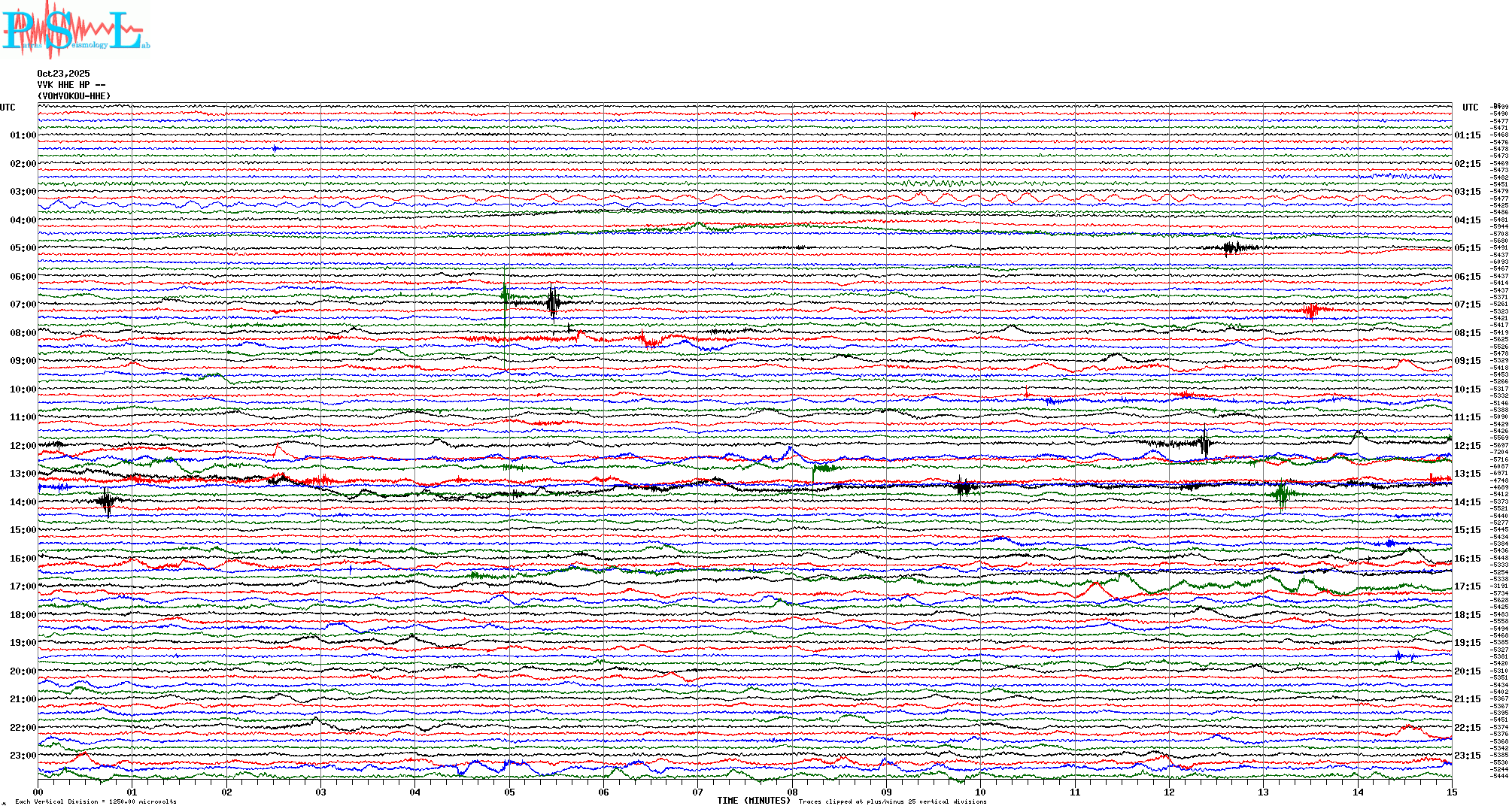Select the 07:00 hour label on left
The image size is (1512, 812).
(x=23, y=304)
